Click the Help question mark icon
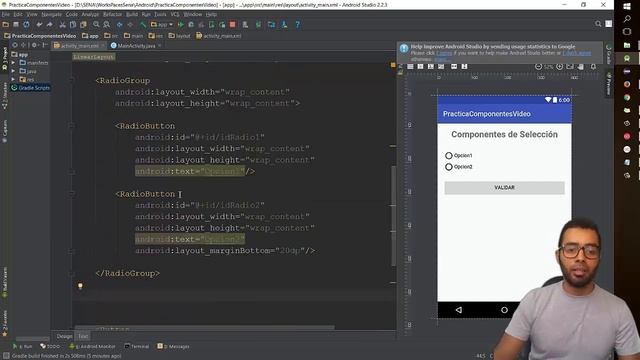640x360 pixels. pyautogui.click(x=298, y=24)
